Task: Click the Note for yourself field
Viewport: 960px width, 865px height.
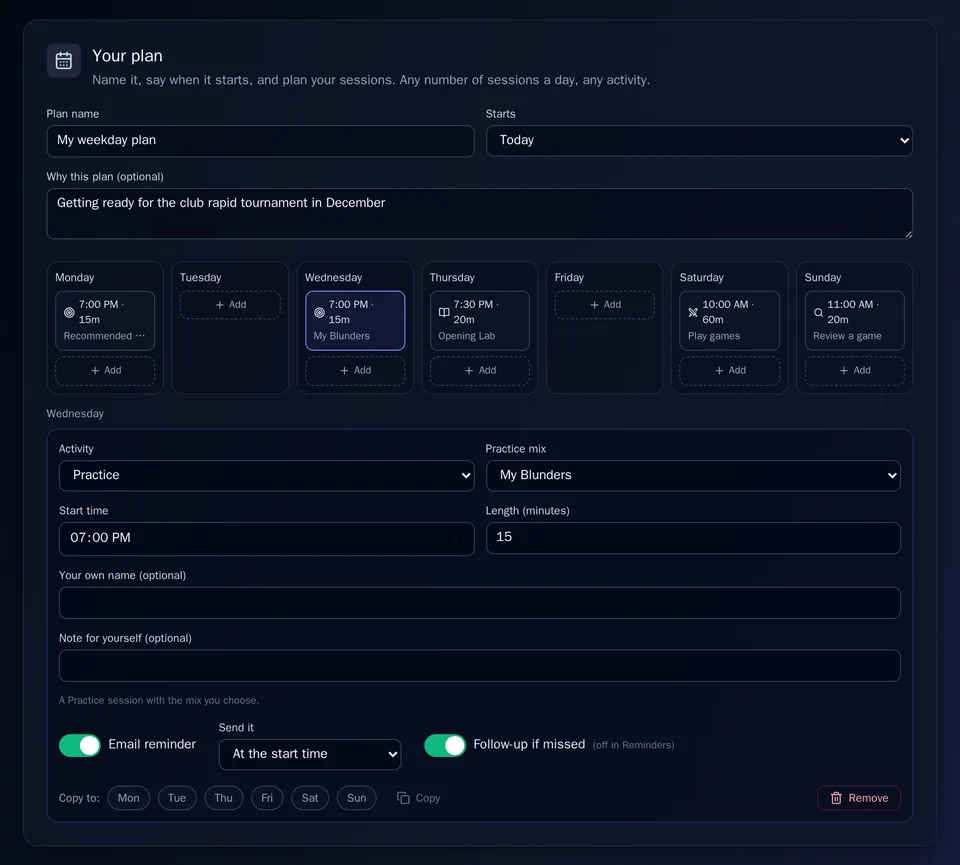Action: click(479, 665)
